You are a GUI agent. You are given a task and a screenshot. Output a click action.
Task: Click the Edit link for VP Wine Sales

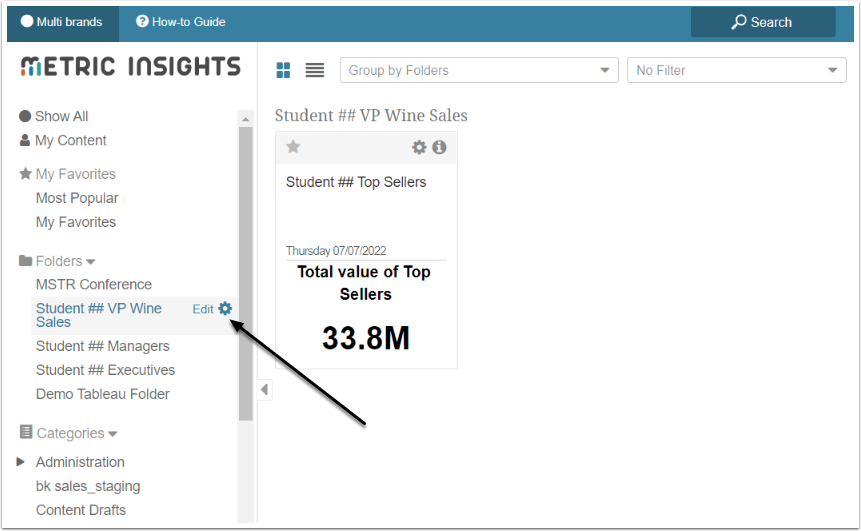click(202, 309)
